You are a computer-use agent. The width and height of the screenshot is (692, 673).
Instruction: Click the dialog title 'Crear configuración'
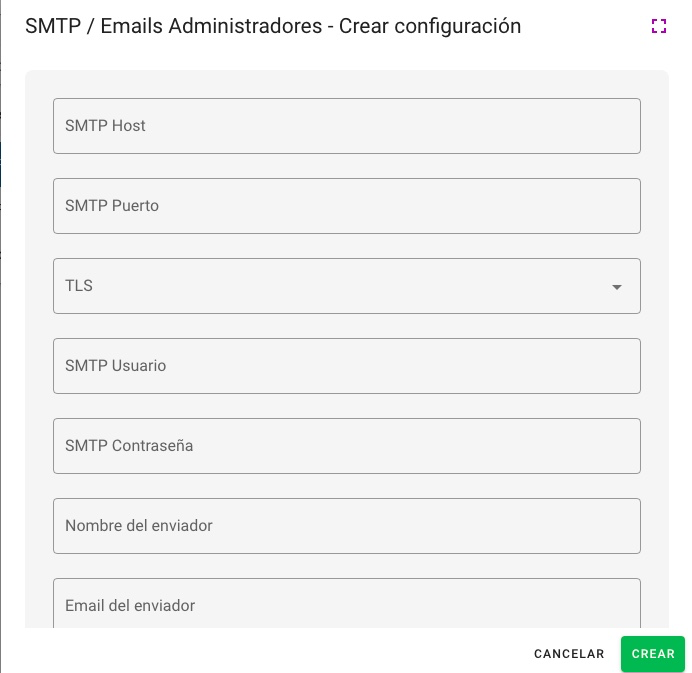pos(430,27)
